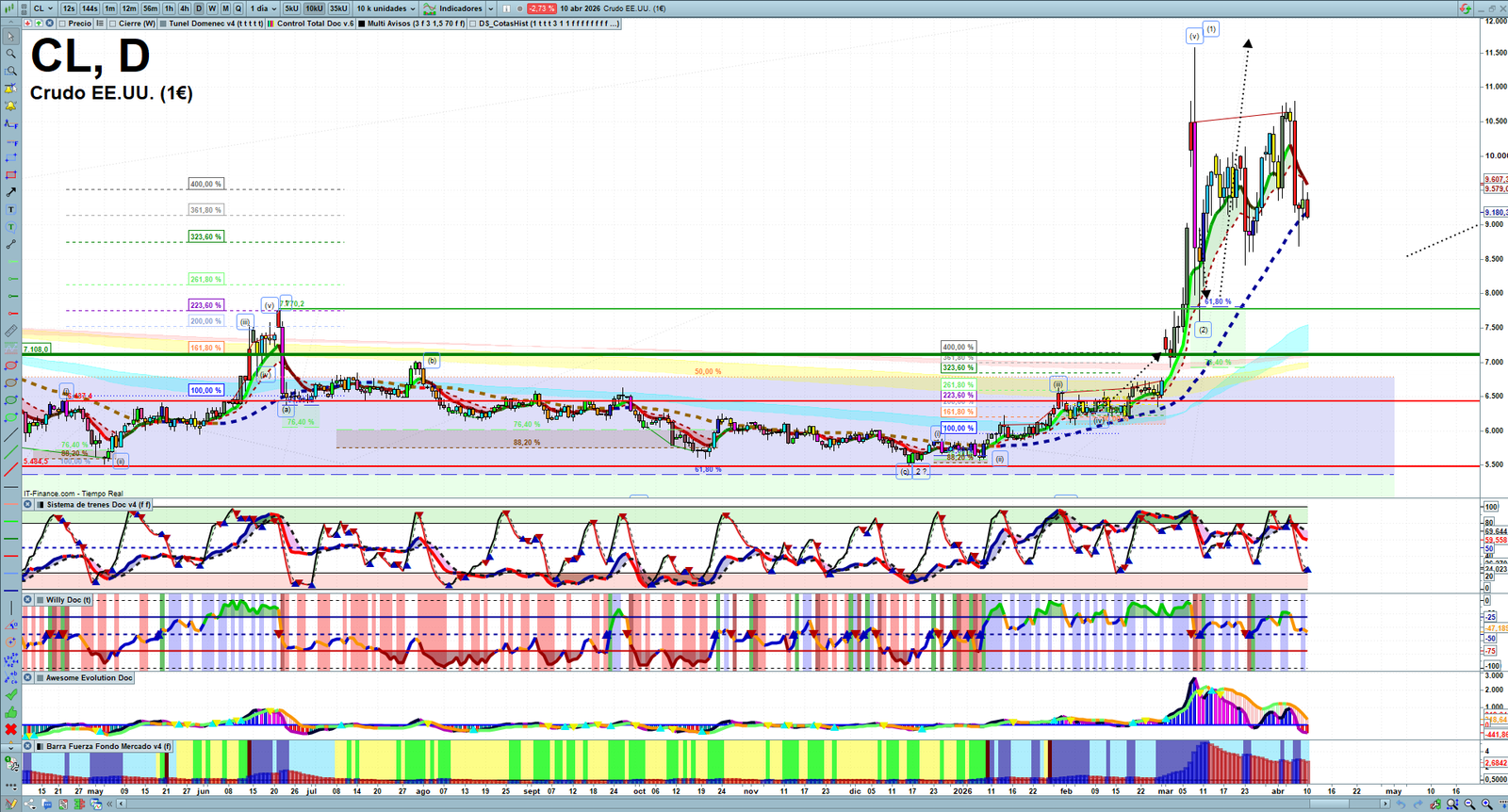Toggle the Precio checkbox

(63, 24)
